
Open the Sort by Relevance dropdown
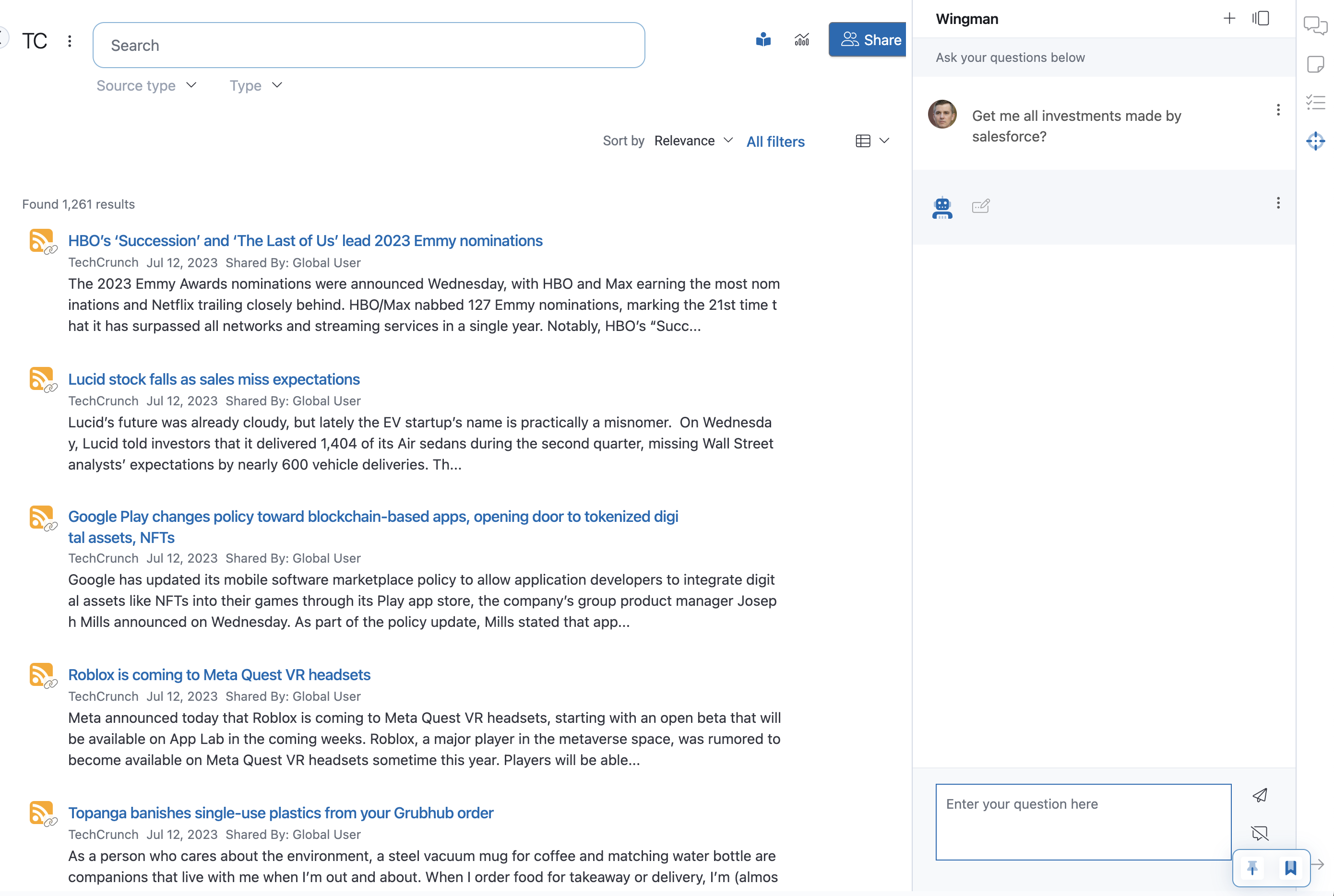point(693,141)
